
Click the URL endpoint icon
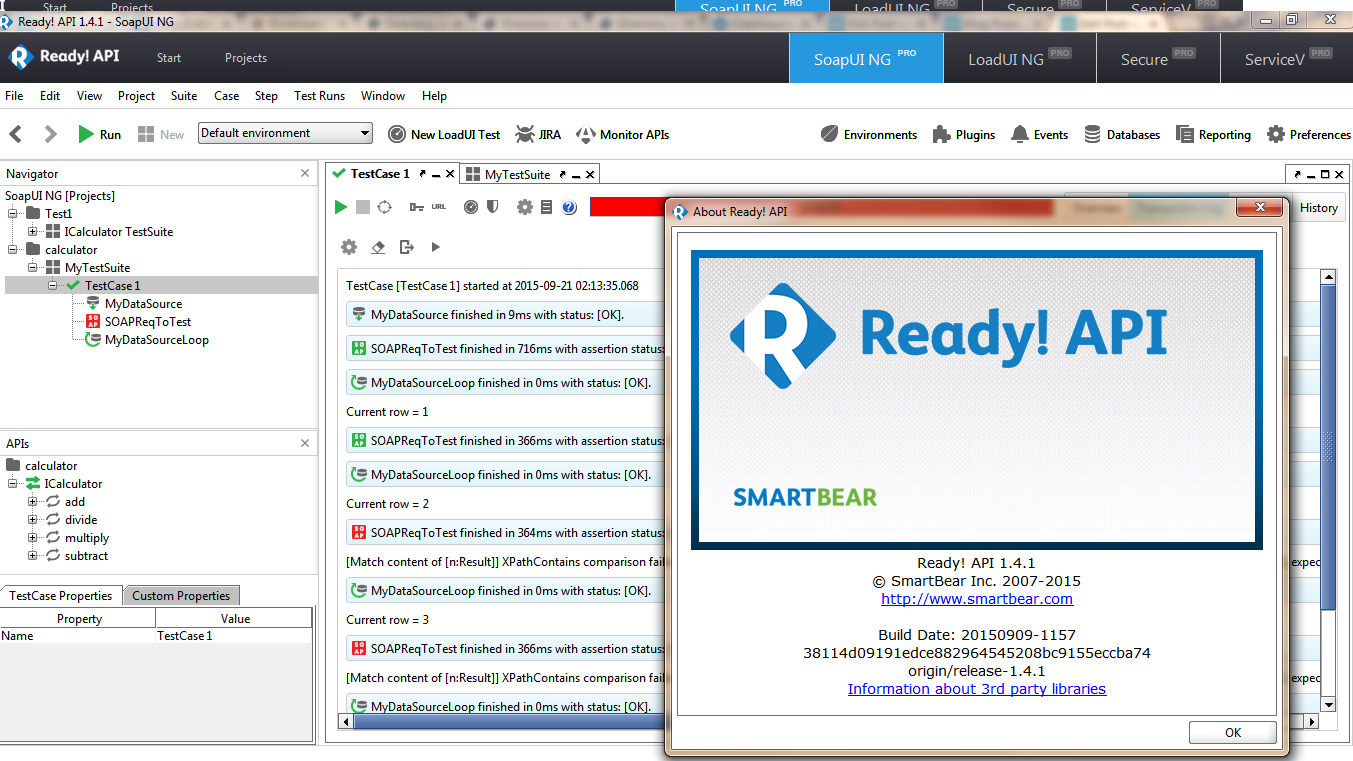(439, 207)
